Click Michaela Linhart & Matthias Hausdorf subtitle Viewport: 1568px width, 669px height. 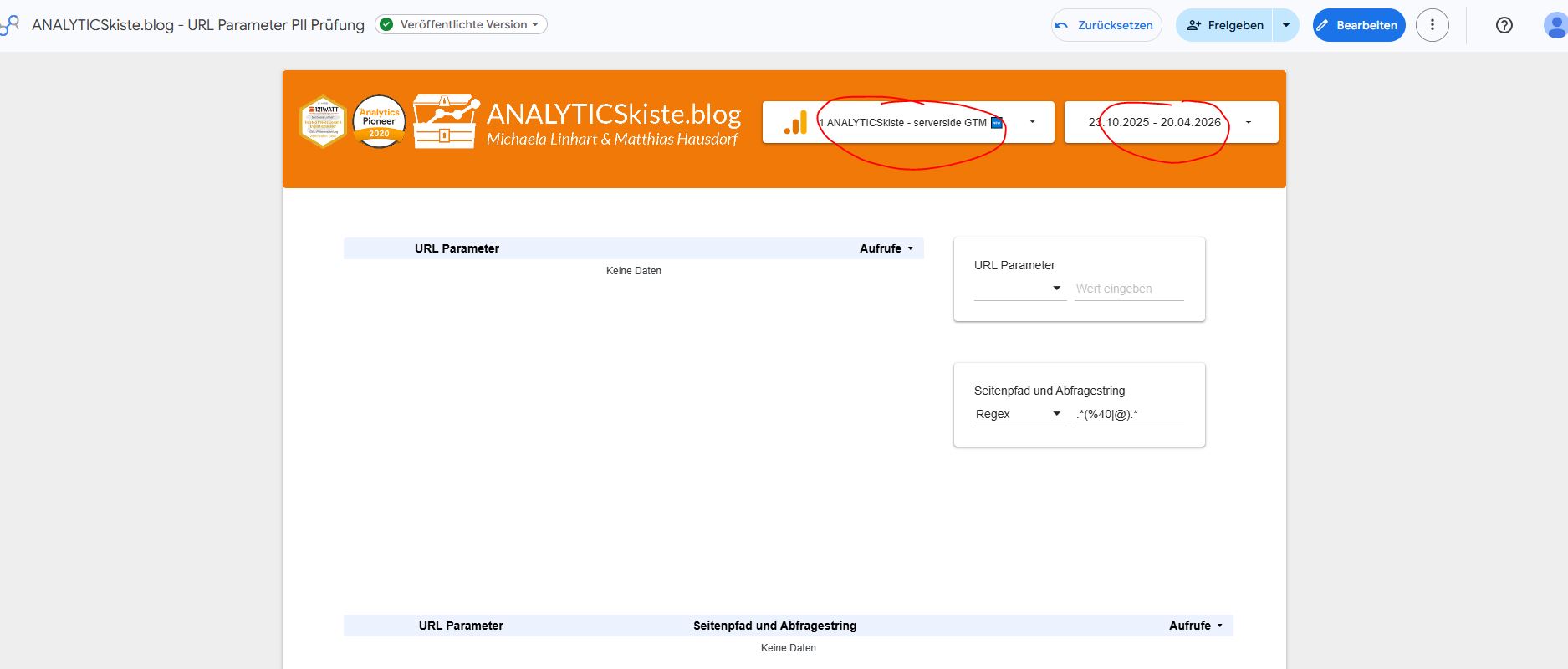612,140
